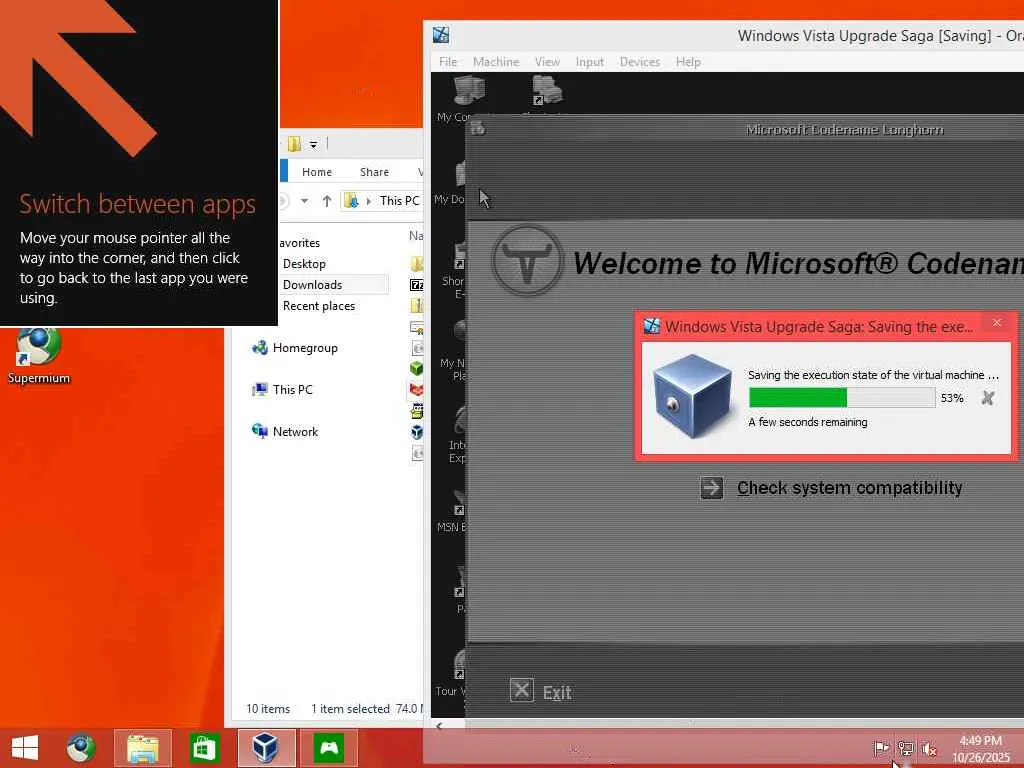Click the VirtualBox window title icon
Viewport: 1024px width, 768px height.
pos(441,35)
